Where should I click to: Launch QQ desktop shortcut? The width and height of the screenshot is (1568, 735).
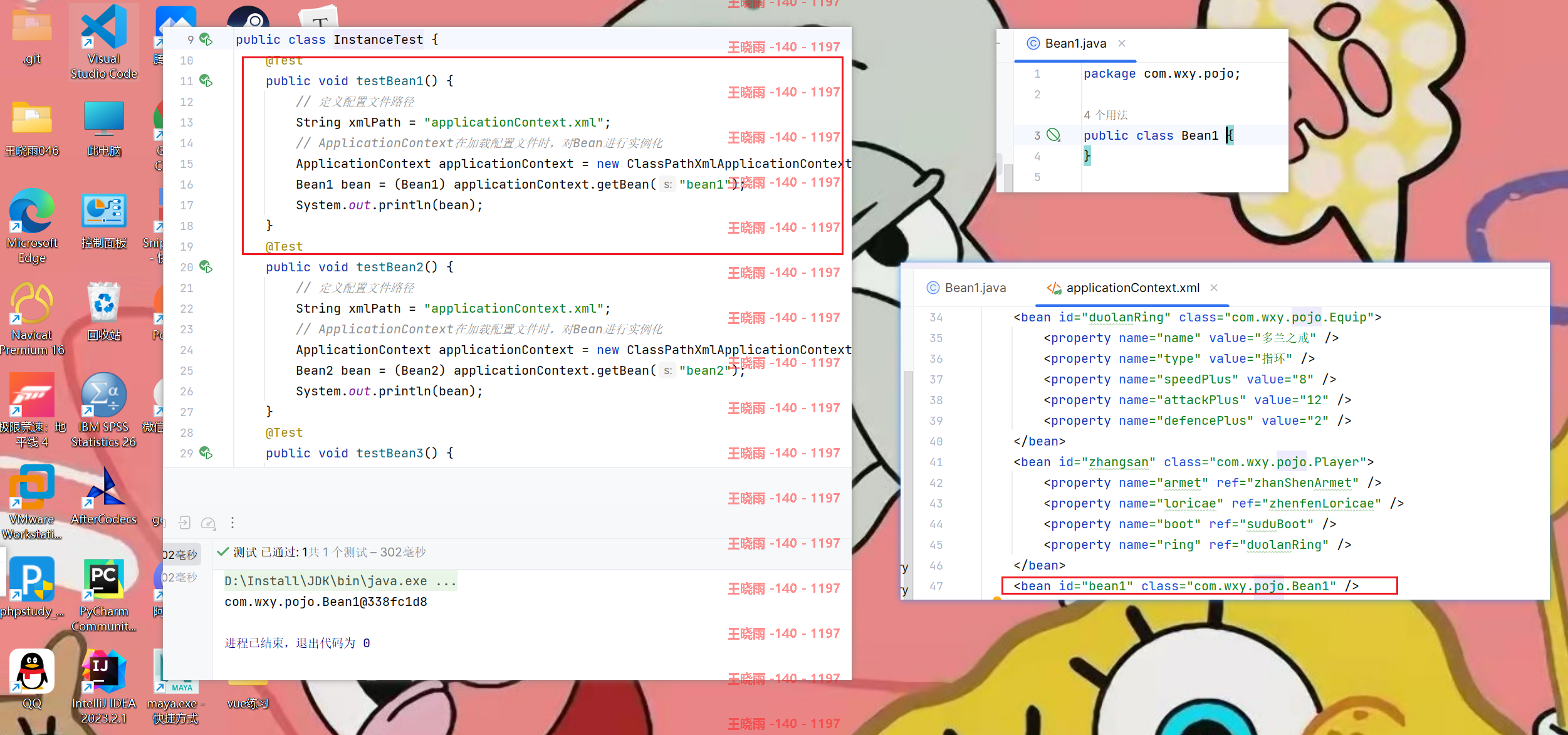click(32, 679)
